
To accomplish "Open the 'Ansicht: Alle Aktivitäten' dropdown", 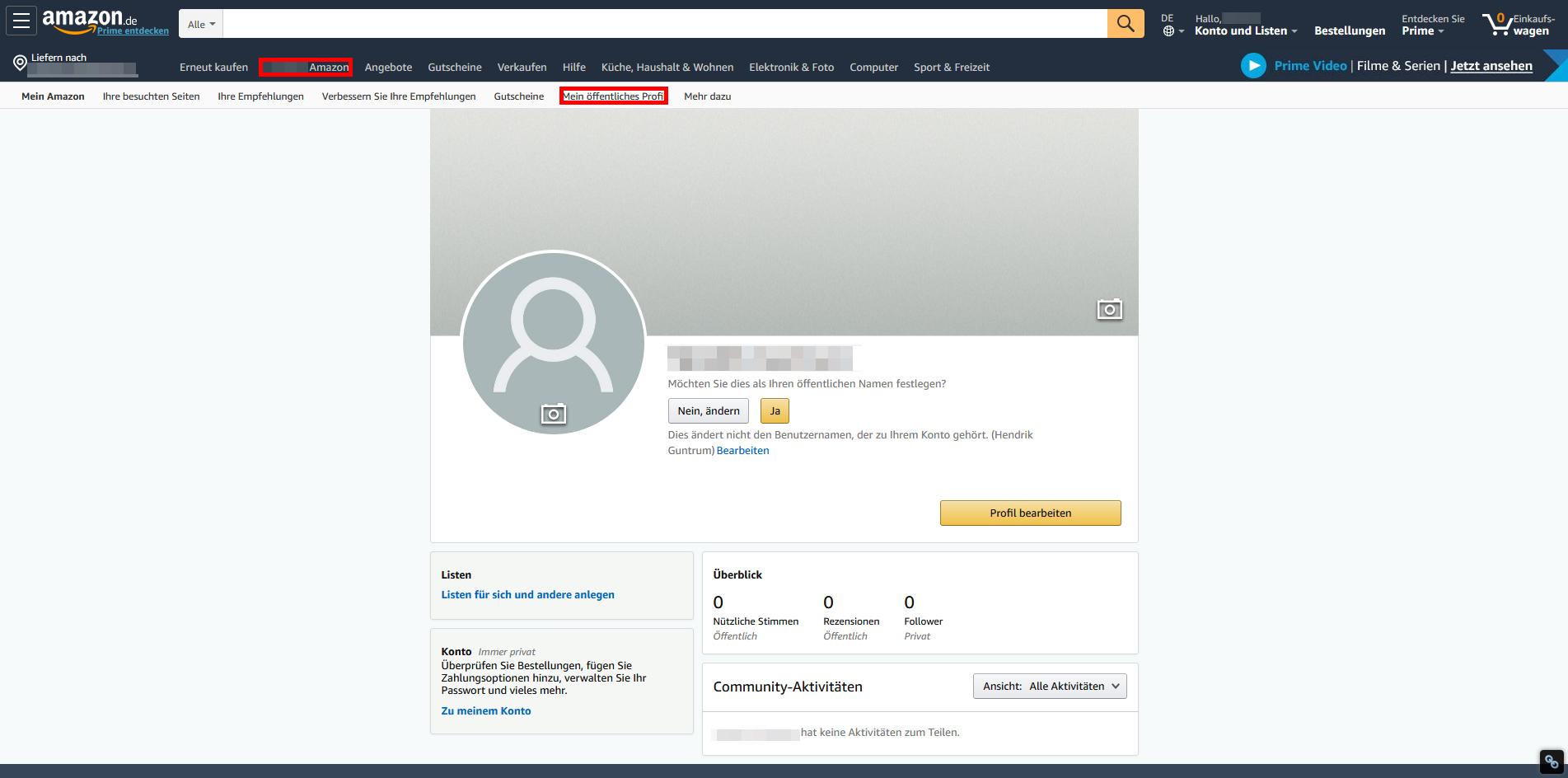I will click(x=1049, y=686).
